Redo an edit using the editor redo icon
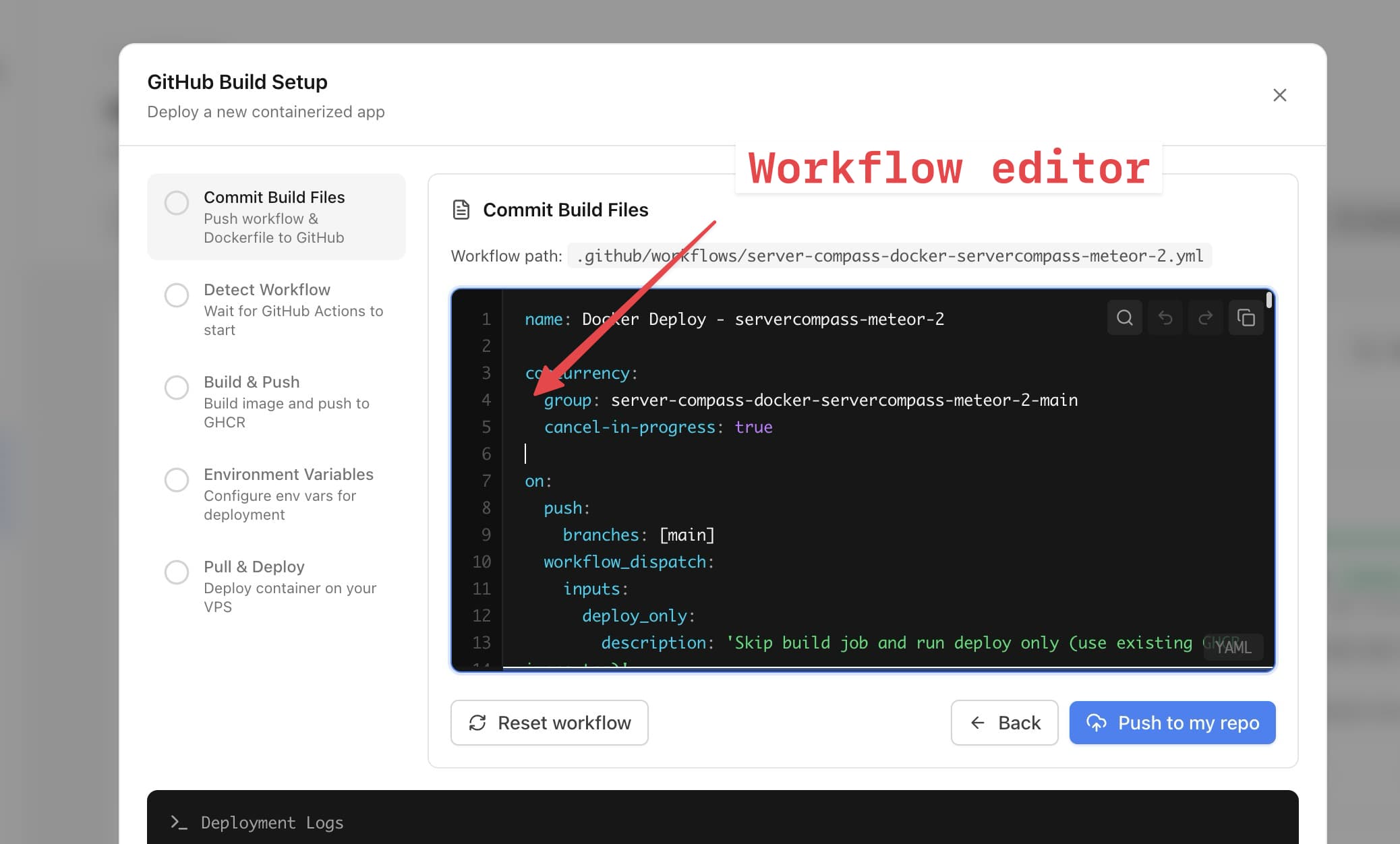Screen dimensions: 1400x844 1205,318
